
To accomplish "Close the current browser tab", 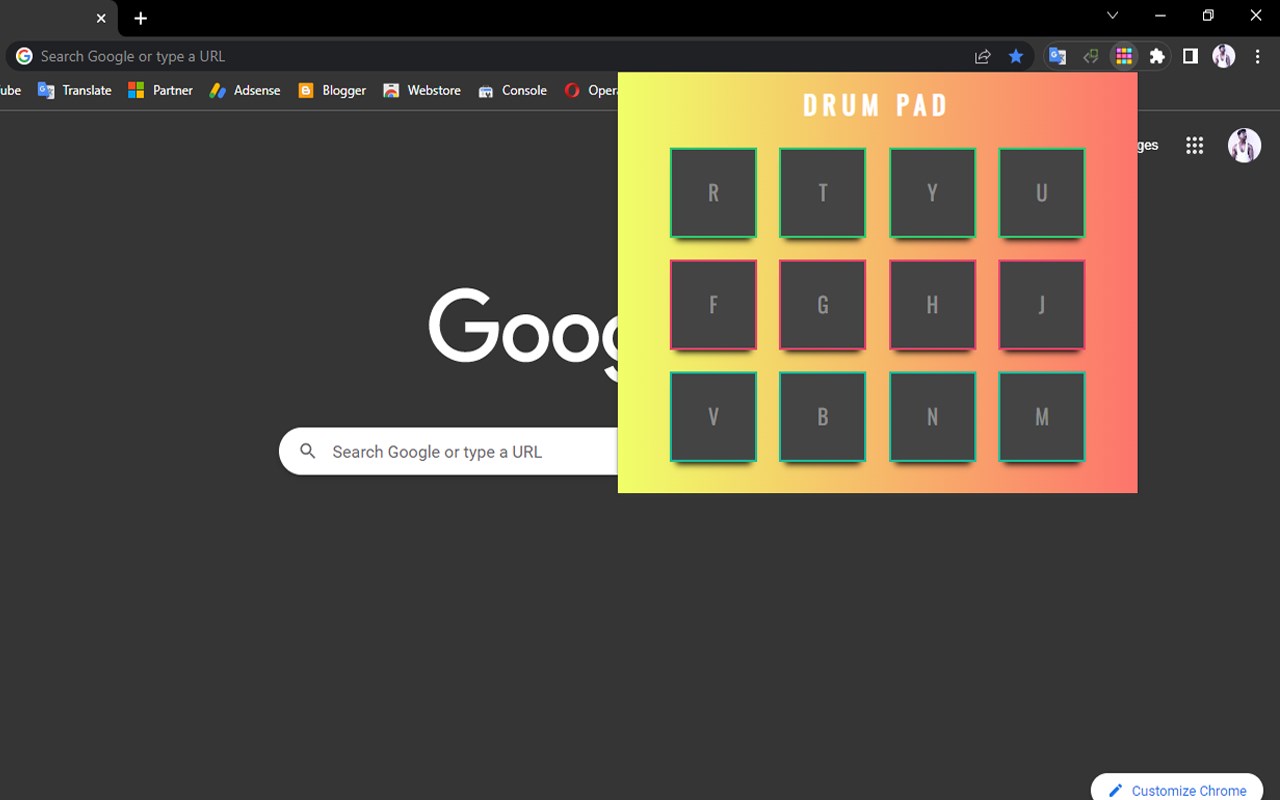I will pyautogui.click(x=101, y=18).
